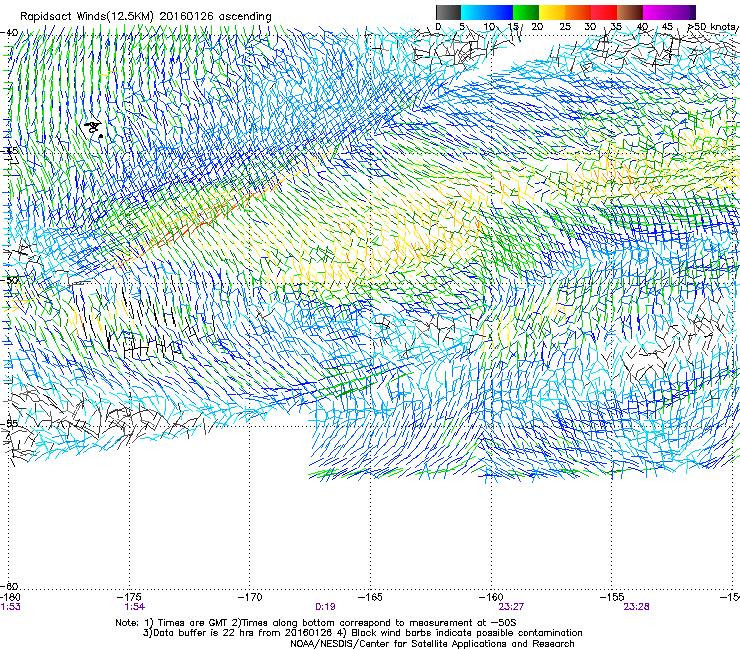Click the purple '23:27' pass time
The height and width of the screenshot is (650, 740).
pos(511,607)
